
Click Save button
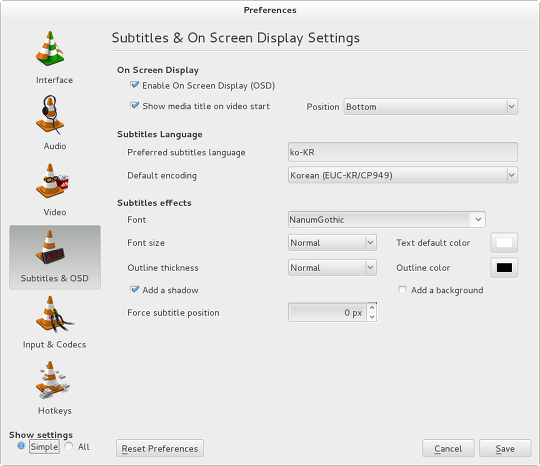pyautogui.click(x=505, y=448)
